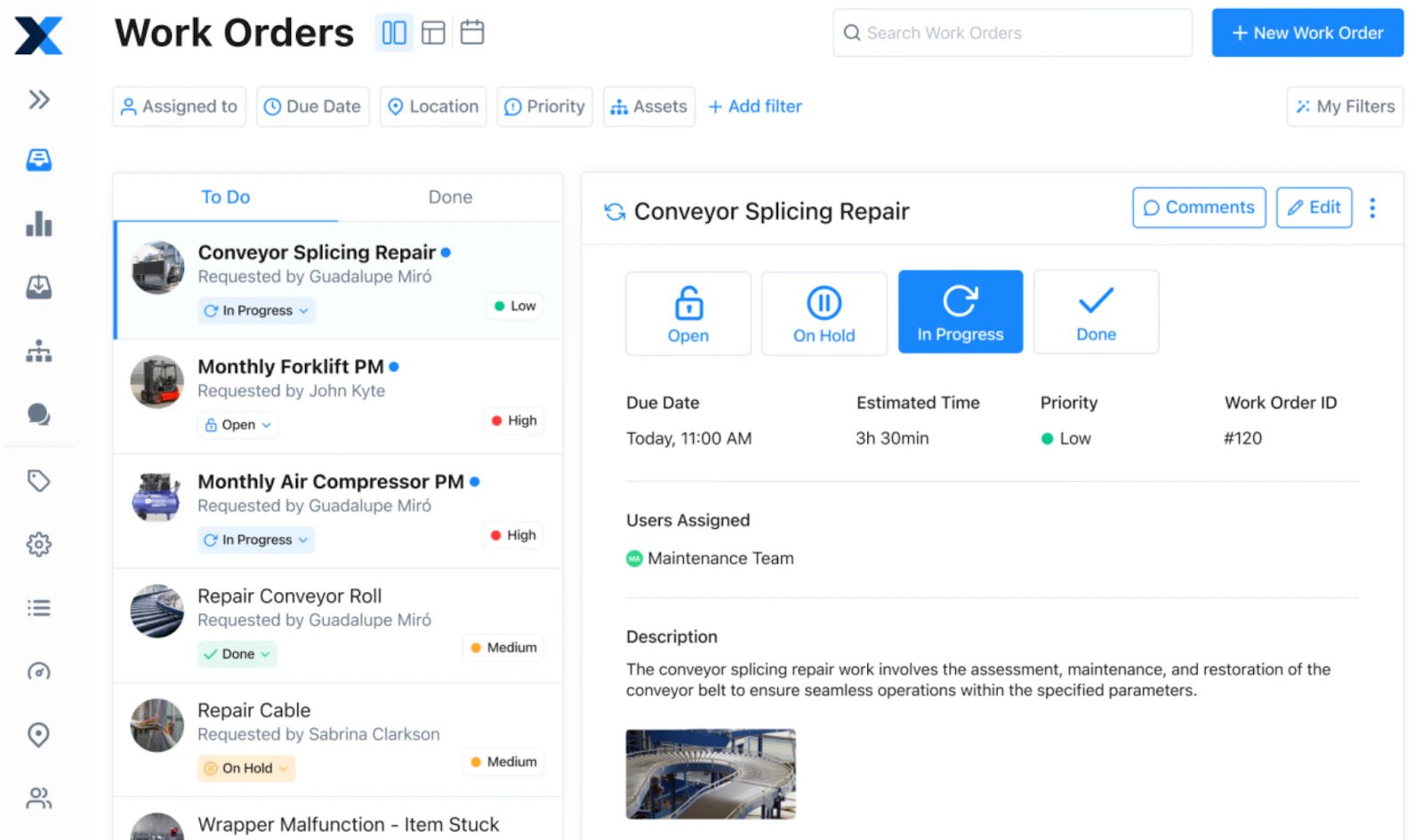The image size is (1423, 840).
Task: Open the settings gear icon in sidebar
Action: pos(38,544)
